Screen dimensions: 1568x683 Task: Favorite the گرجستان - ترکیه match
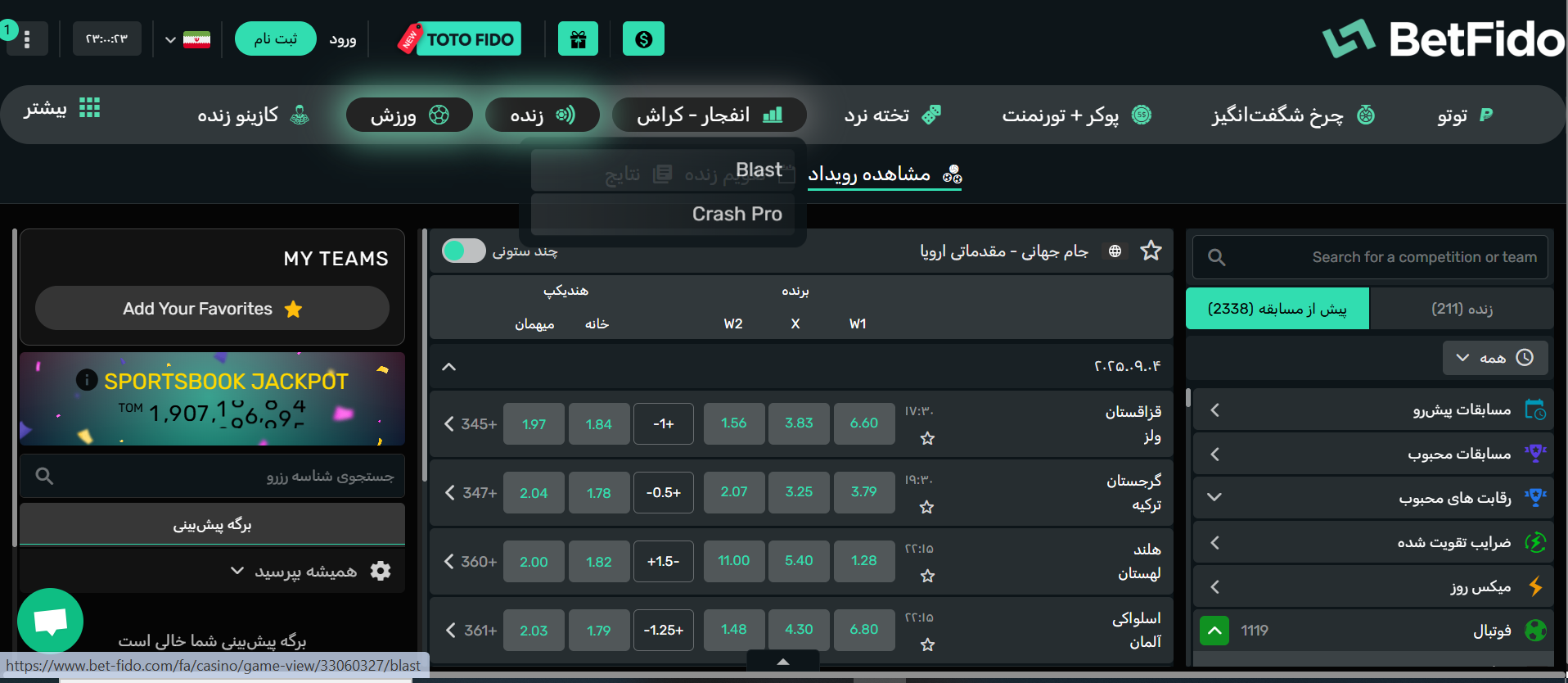pyautogui.click(x=926, y=507)
